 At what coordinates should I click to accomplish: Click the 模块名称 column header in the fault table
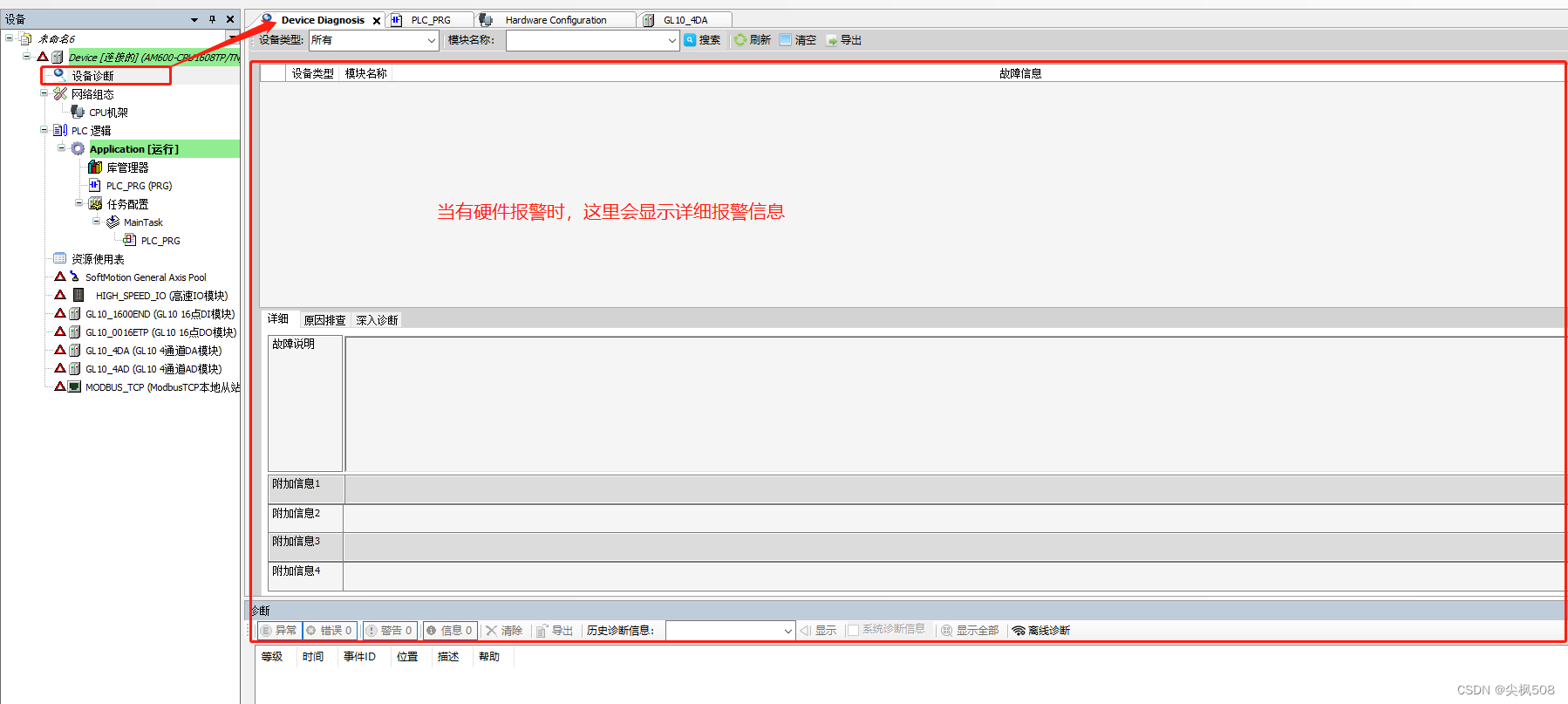click(366, 73)
